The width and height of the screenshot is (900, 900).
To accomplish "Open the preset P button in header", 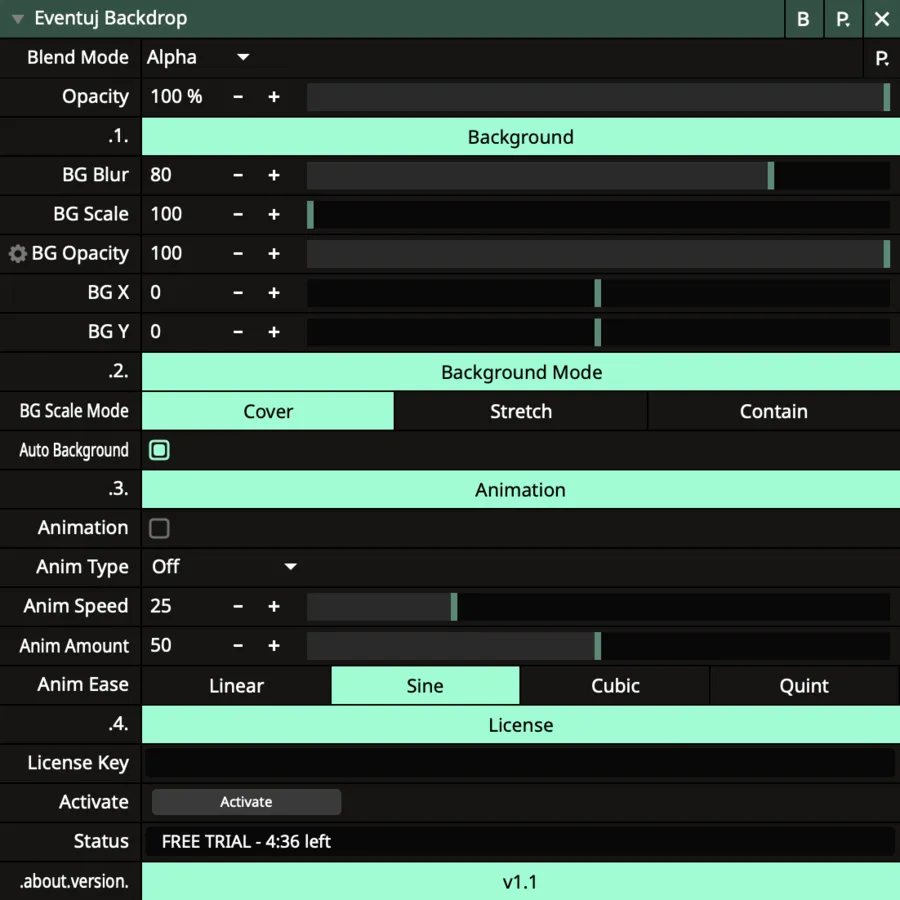I will [843, 19].
